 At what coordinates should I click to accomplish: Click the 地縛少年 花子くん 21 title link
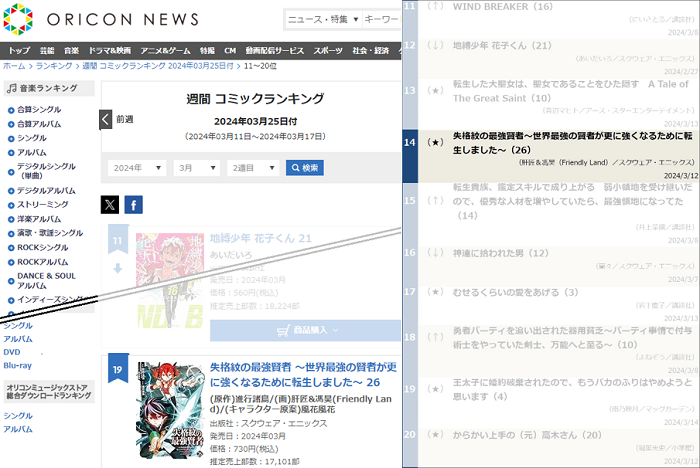(x=261, y=238)
